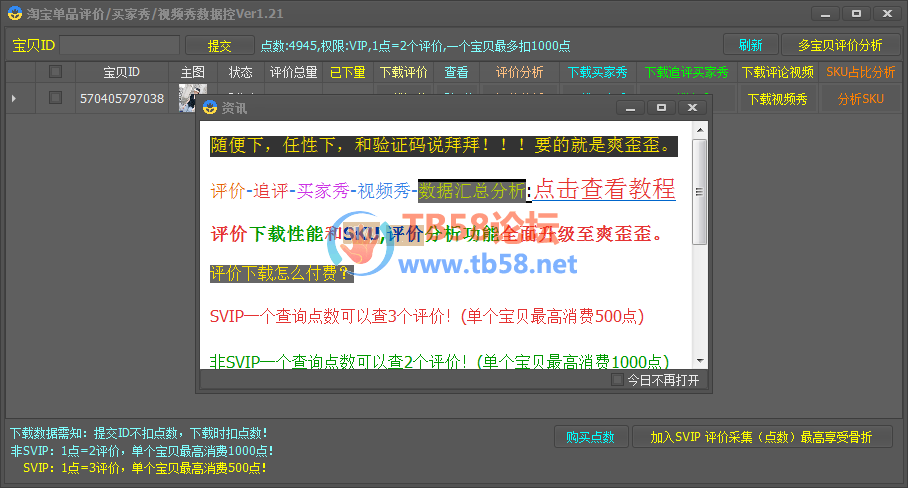Enable 今日不再打开 checkbox
Image resolution: width=908 pixels, height=488 pixels.
(617, 380)
